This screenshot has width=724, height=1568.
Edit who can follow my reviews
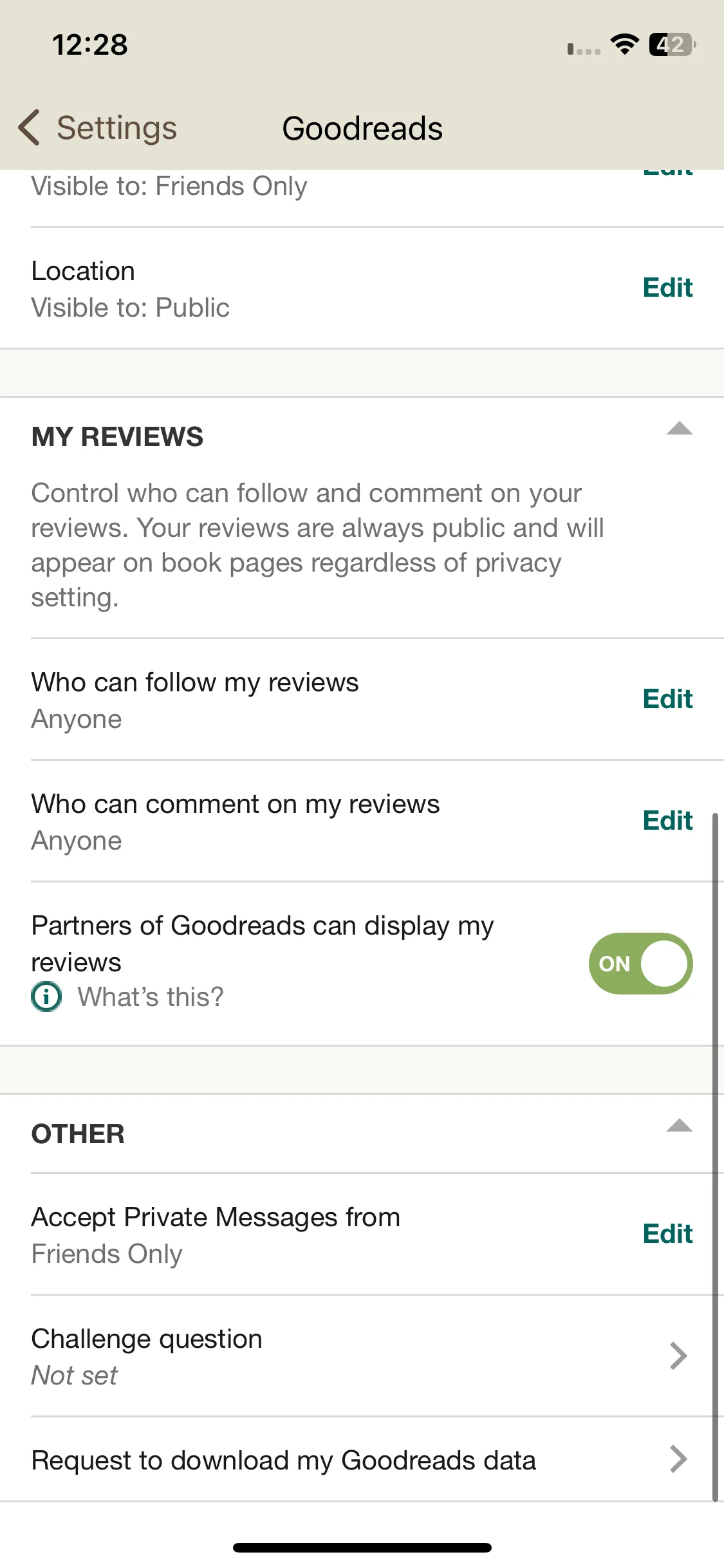[x=668, y=699]
